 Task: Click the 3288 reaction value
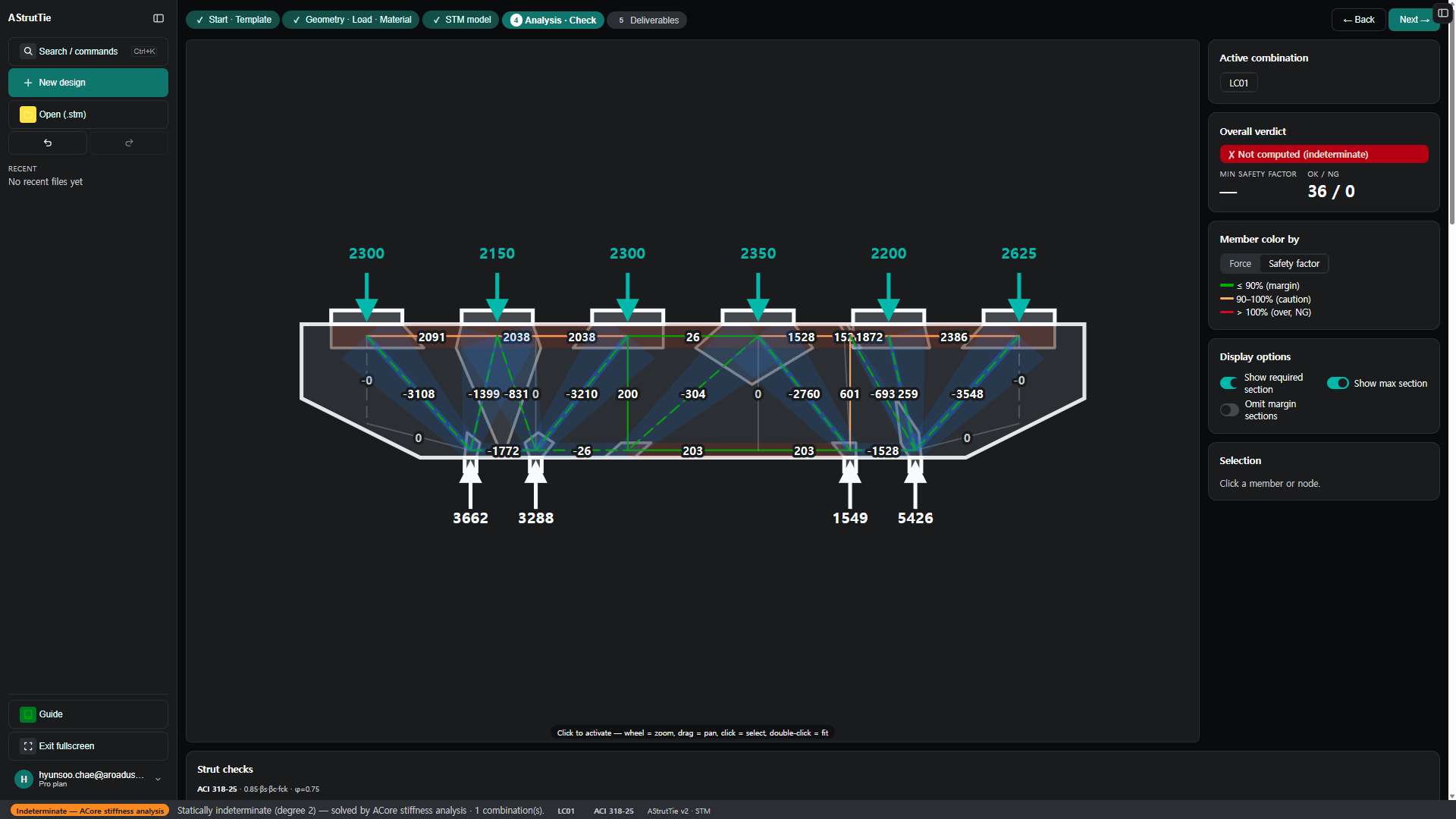point(535,518)
